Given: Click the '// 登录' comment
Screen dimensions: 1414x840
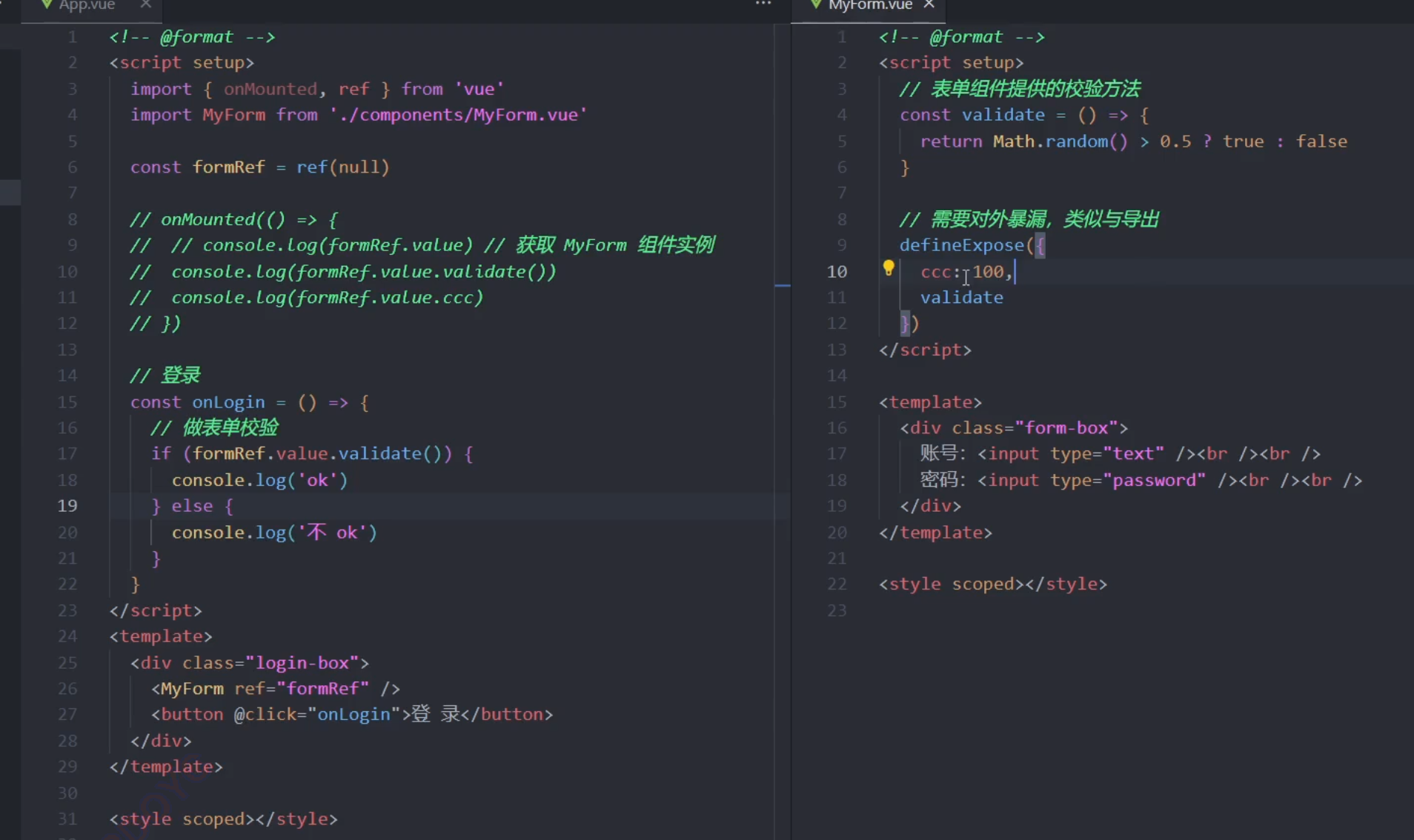Looking at the screenshot, I should point(165,376).
